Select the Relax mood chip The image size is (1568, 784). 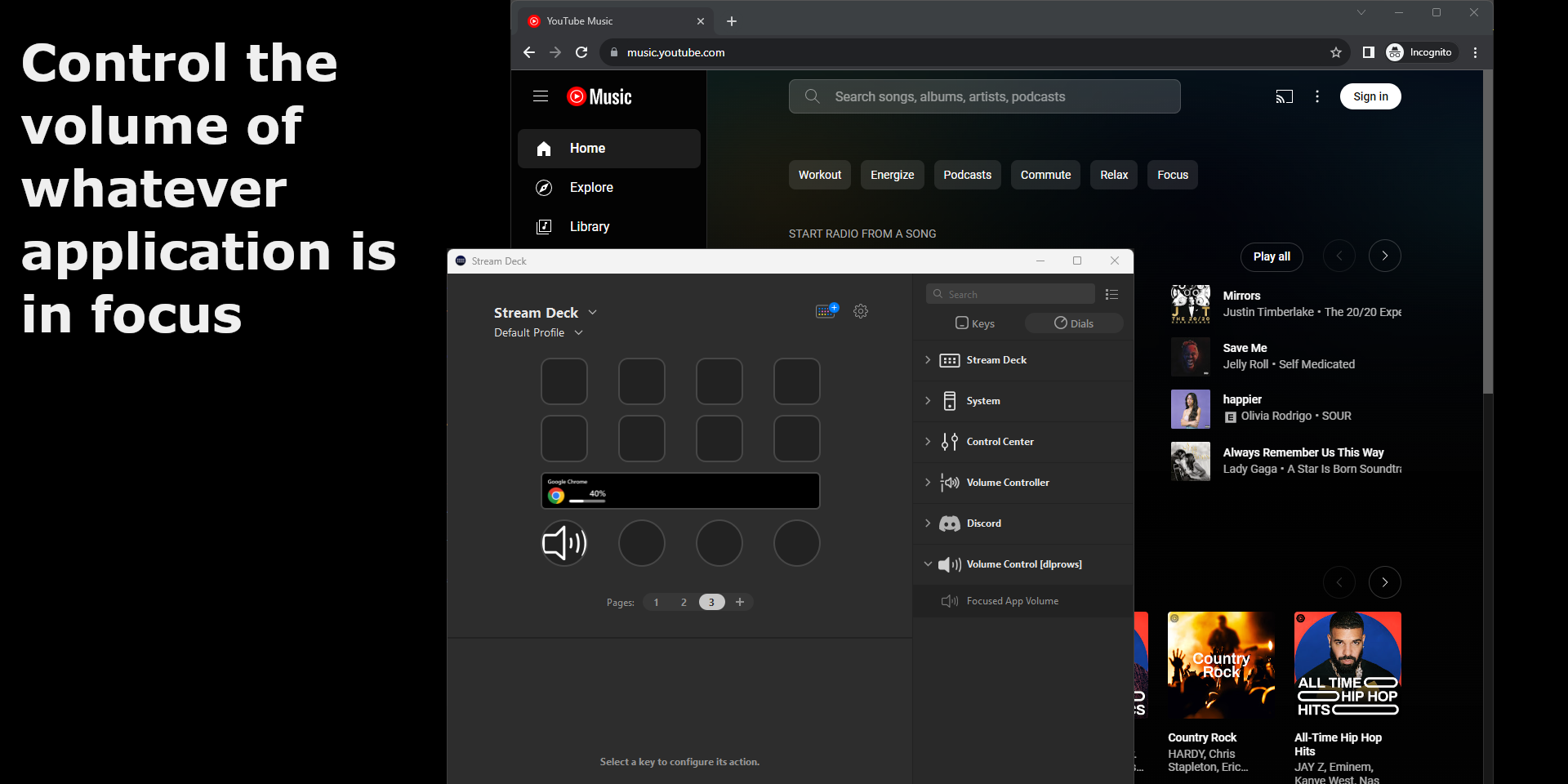pos(1114,175)
